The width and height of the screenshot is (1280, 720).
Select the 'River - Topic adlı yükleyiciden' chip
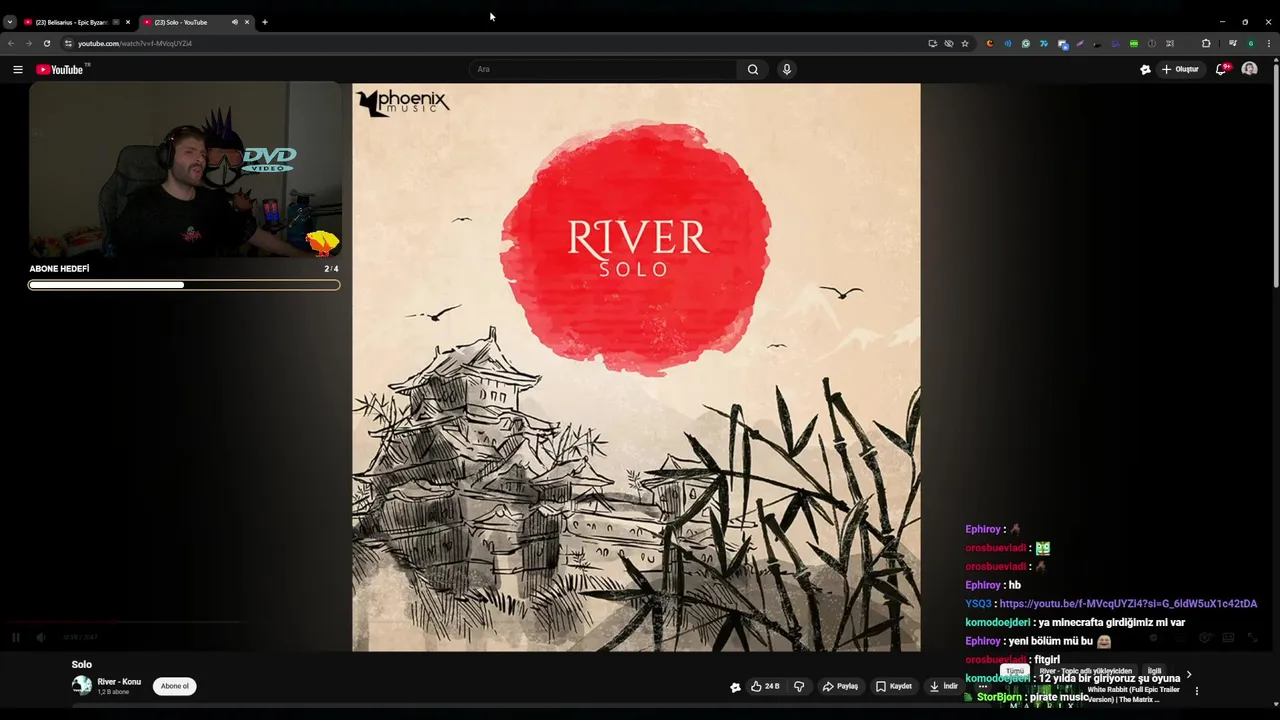point(1085,671)
